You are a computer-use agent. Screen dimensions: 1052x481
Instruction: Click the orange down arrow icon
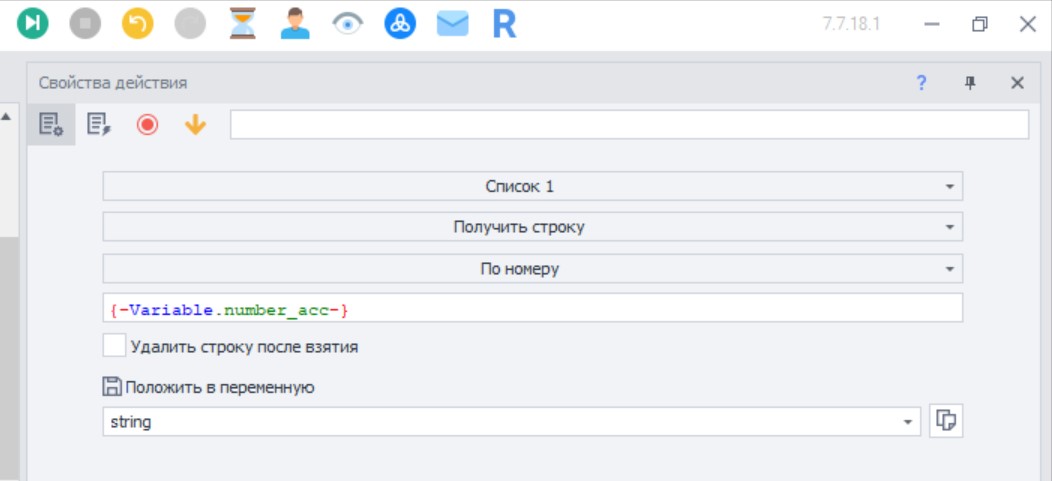(195, 125)
